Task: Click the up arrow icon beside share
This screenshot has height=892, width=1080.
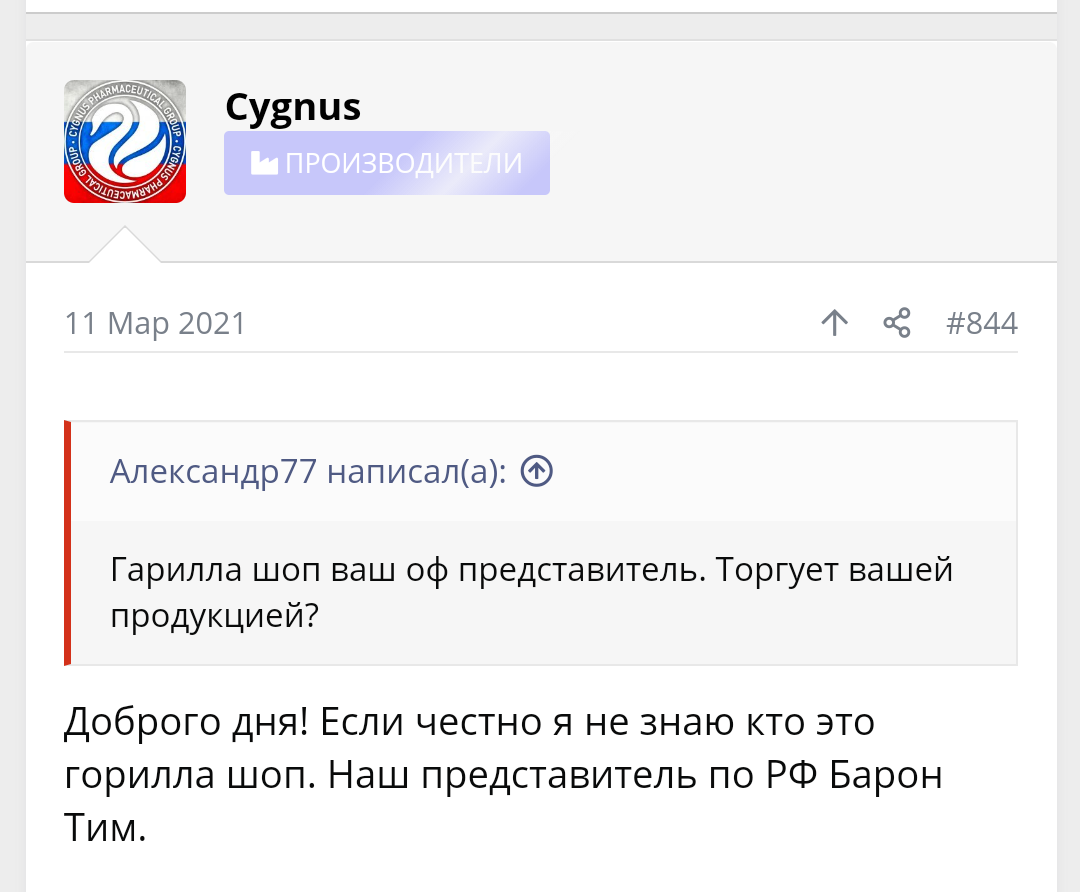Action: pos(834,323)
